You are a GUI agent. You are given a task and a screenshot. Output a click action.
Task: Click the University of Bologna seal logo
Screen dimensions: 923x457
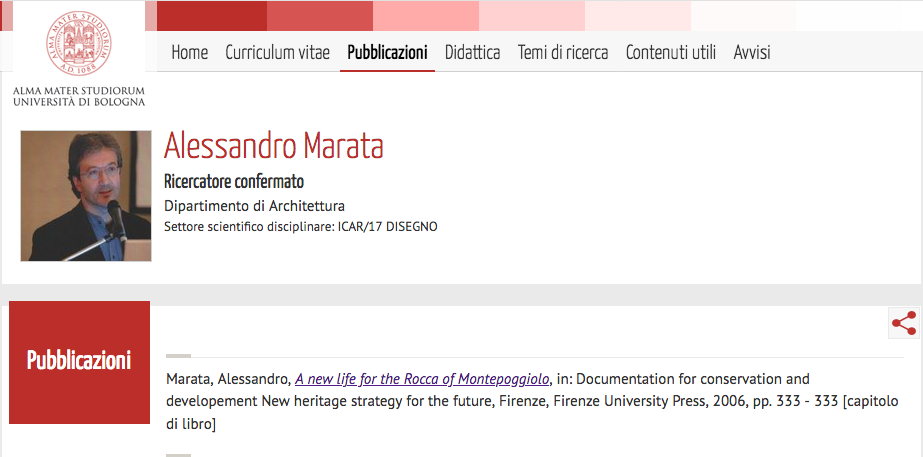coord(79,43)
